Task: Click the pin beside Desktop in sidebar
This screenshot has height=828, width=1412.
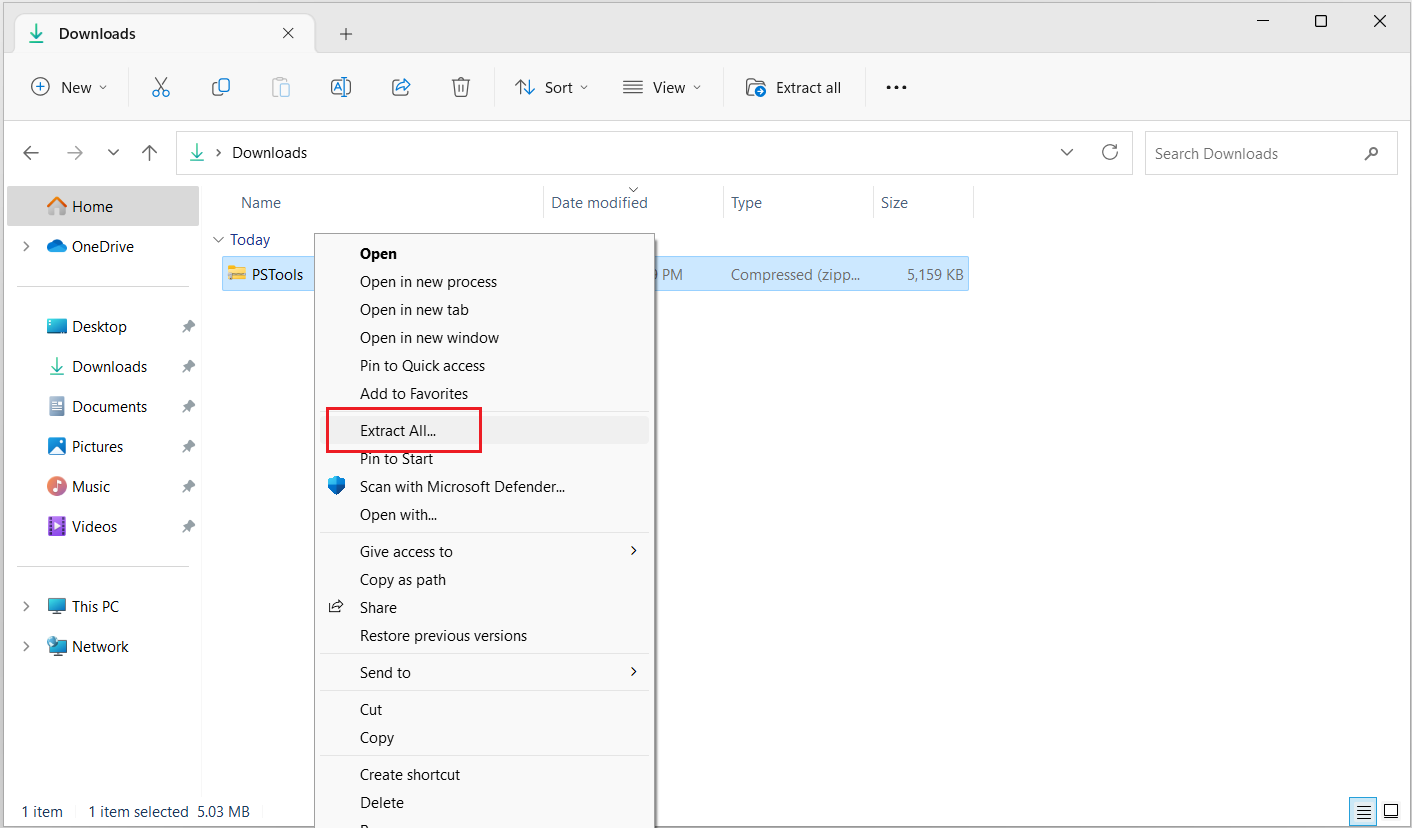Action: click(188, 327)
